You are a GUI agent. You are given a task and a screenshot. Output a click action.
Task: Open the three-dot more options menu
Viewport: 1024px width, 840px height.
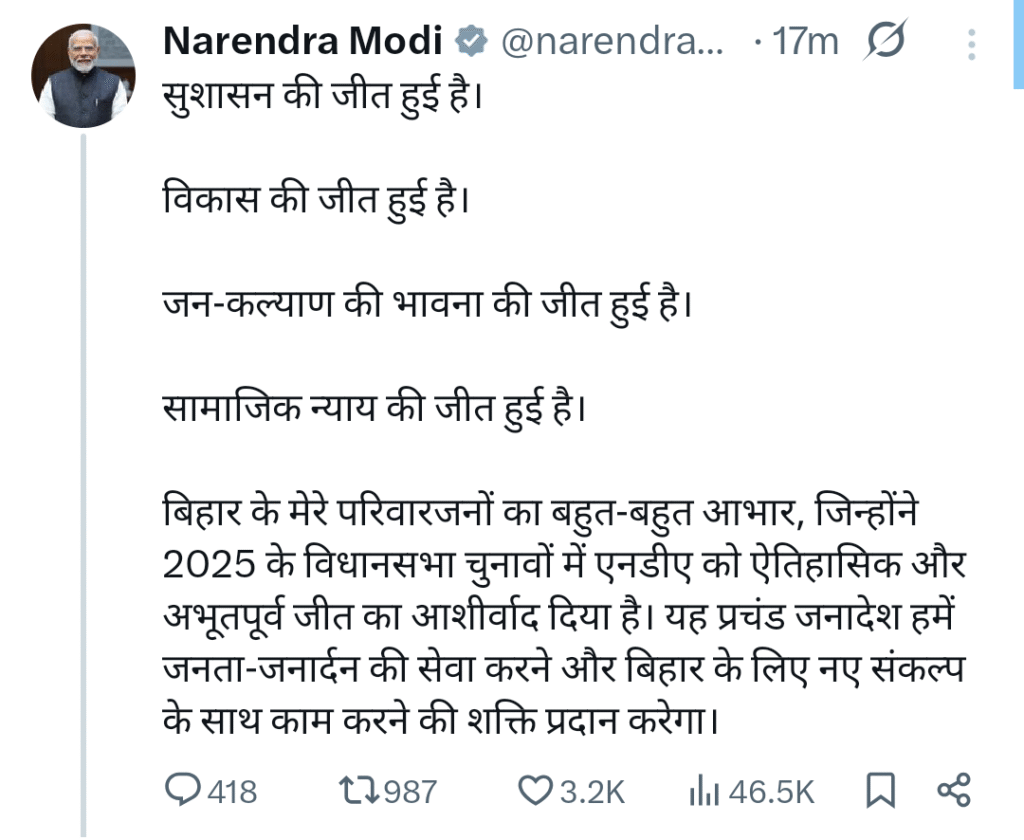pos(972,43)
